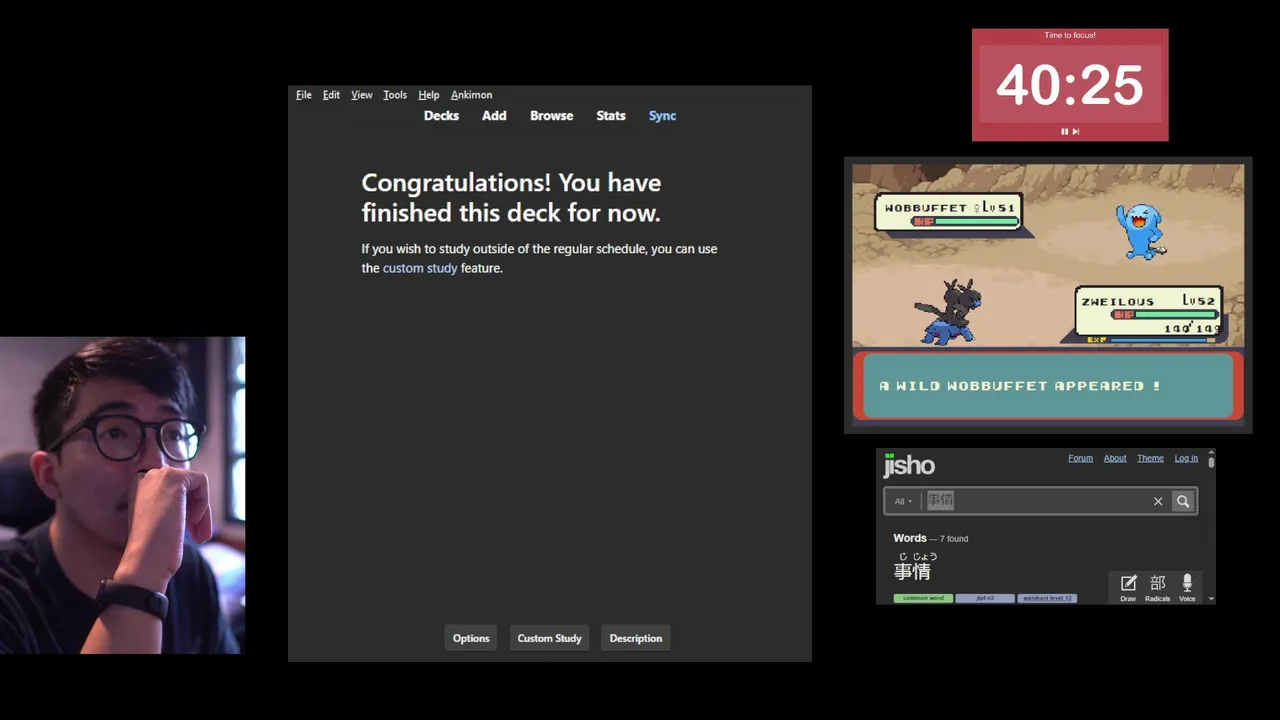Click the Wobbuffet HP bar
This screenshot has width=1280, height=720.
[963, 221]
